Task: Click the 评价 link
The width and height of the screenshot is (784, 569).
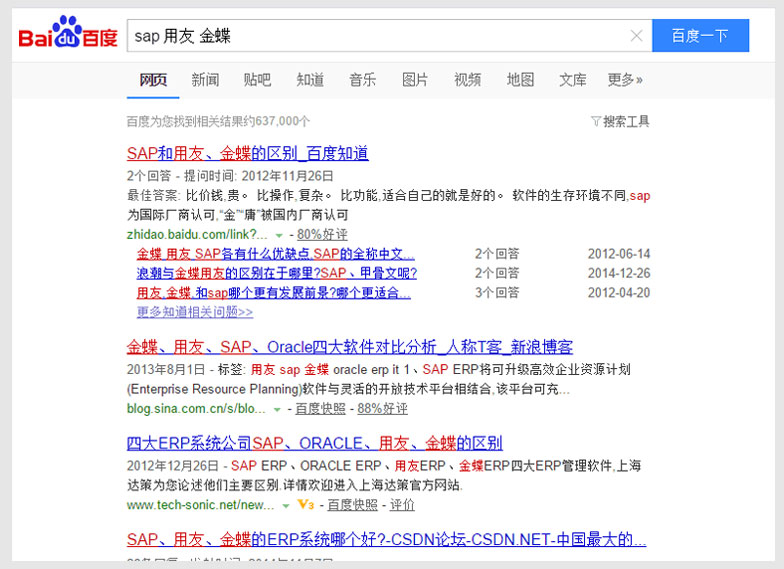Action: [402, 505]
